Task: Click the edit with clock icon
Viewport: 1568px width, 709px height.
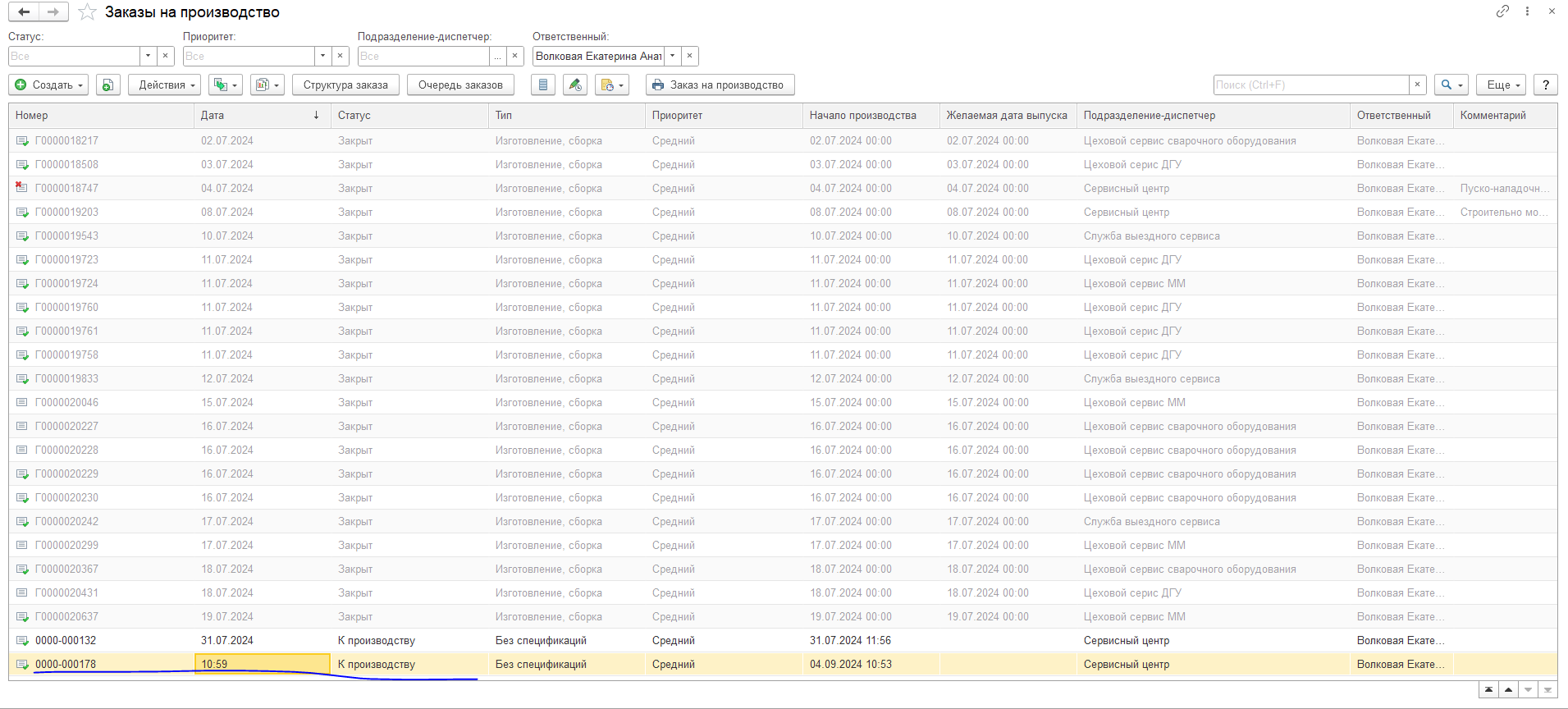Action: [x=575, y=85]
